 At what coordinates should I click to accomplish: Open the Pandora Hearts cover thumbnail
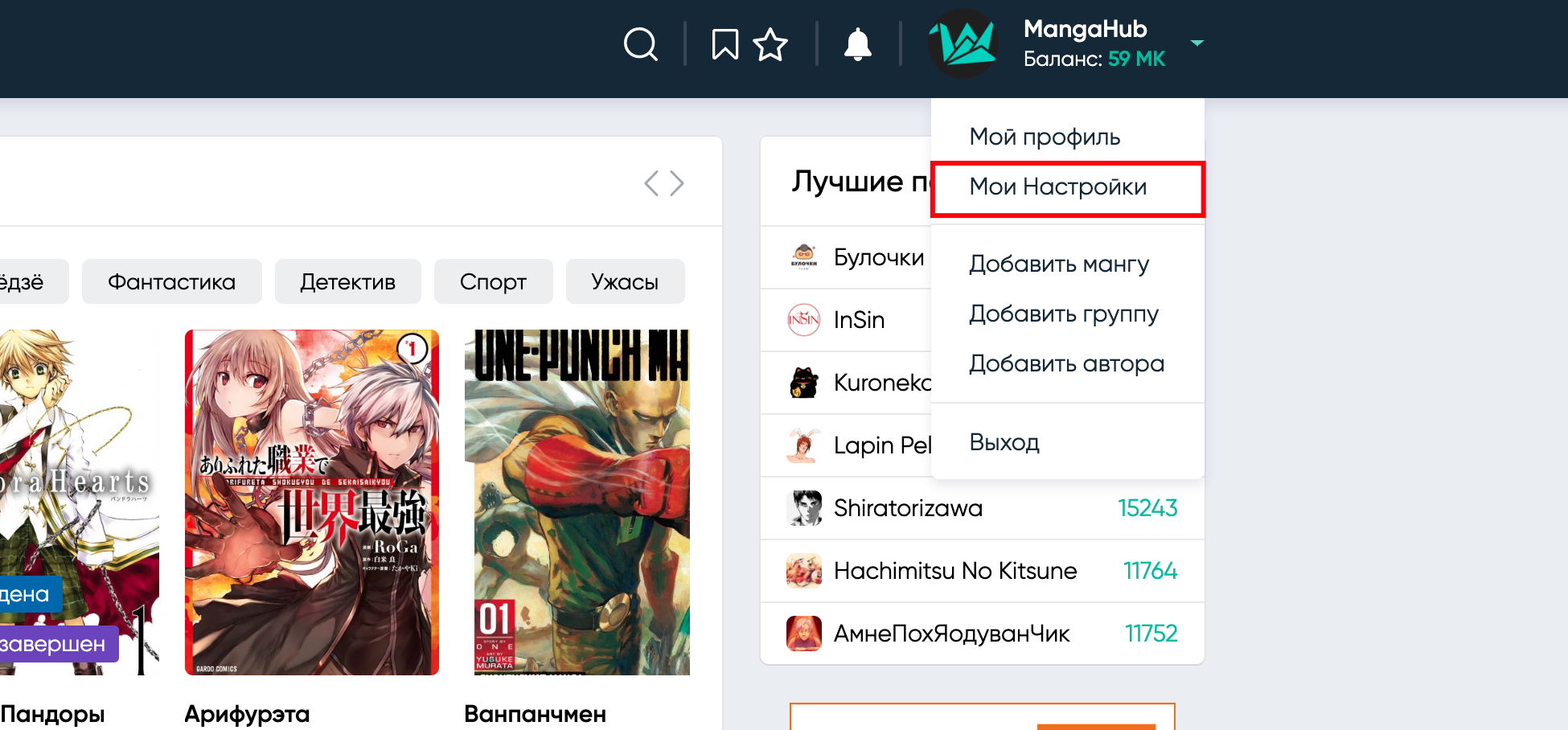(80, 502)
